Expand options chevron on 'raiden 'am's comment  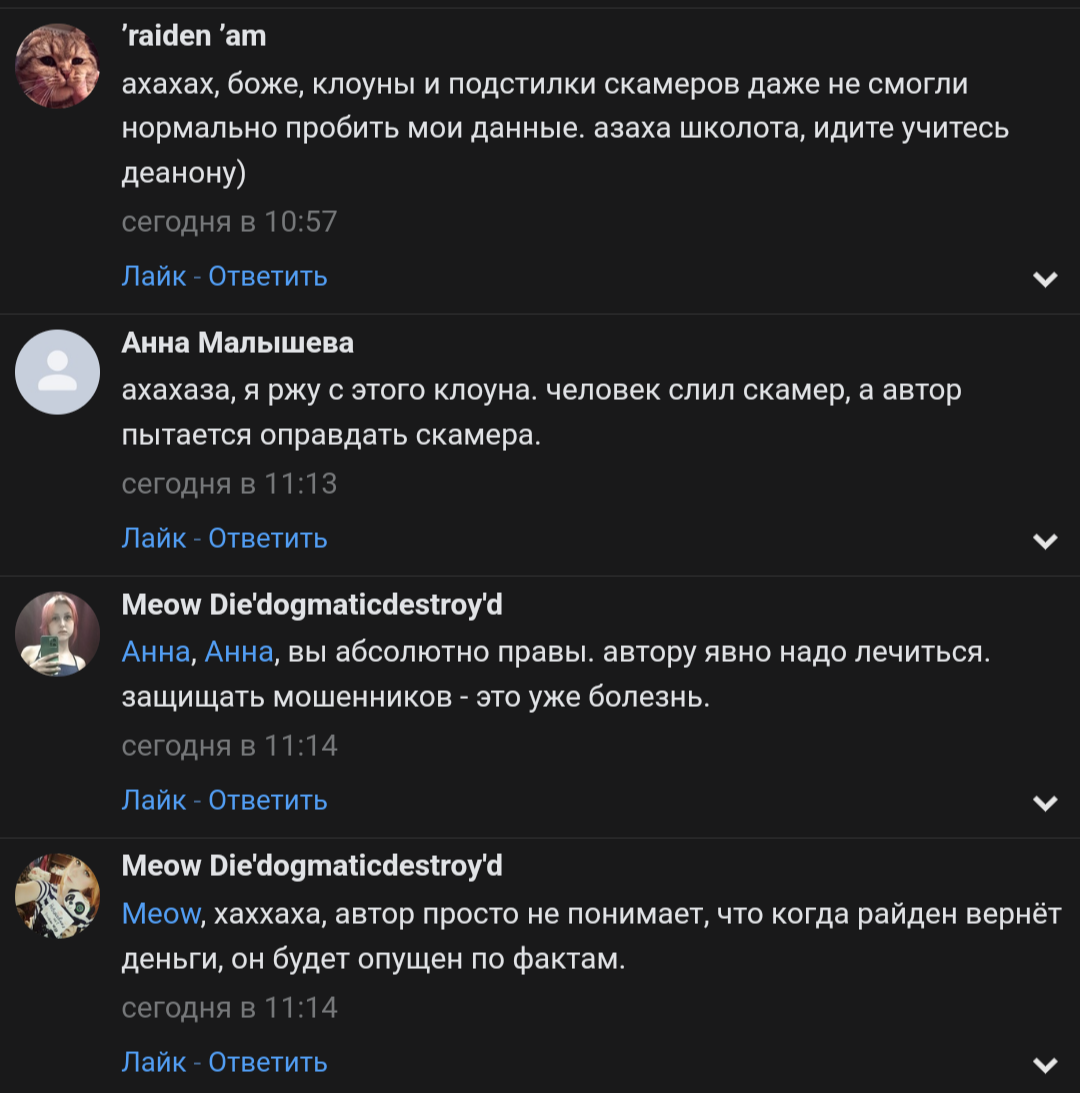[1045, 280]
